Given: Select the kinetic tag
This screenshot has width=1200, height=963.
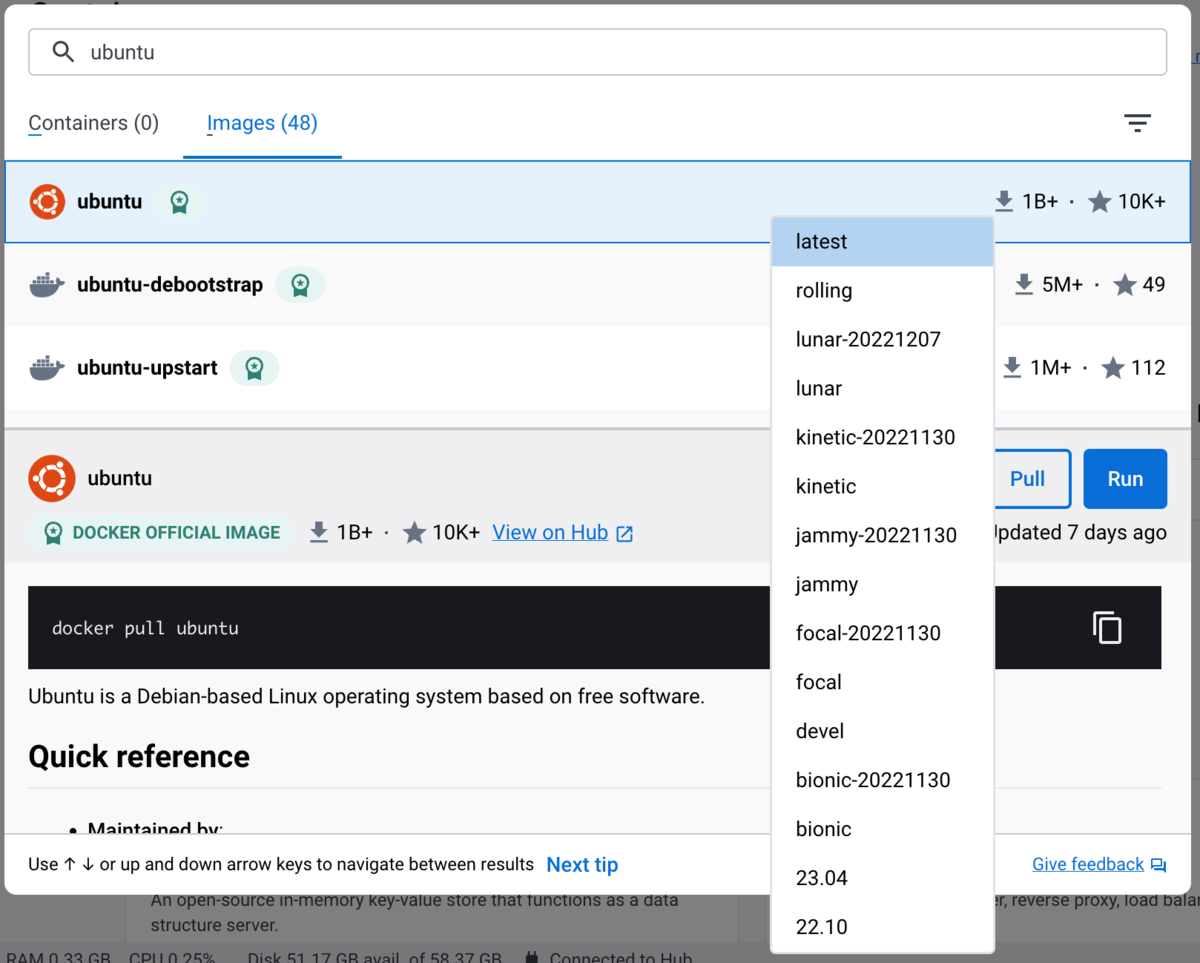Looking at the screenshot, I should (882, 487).
